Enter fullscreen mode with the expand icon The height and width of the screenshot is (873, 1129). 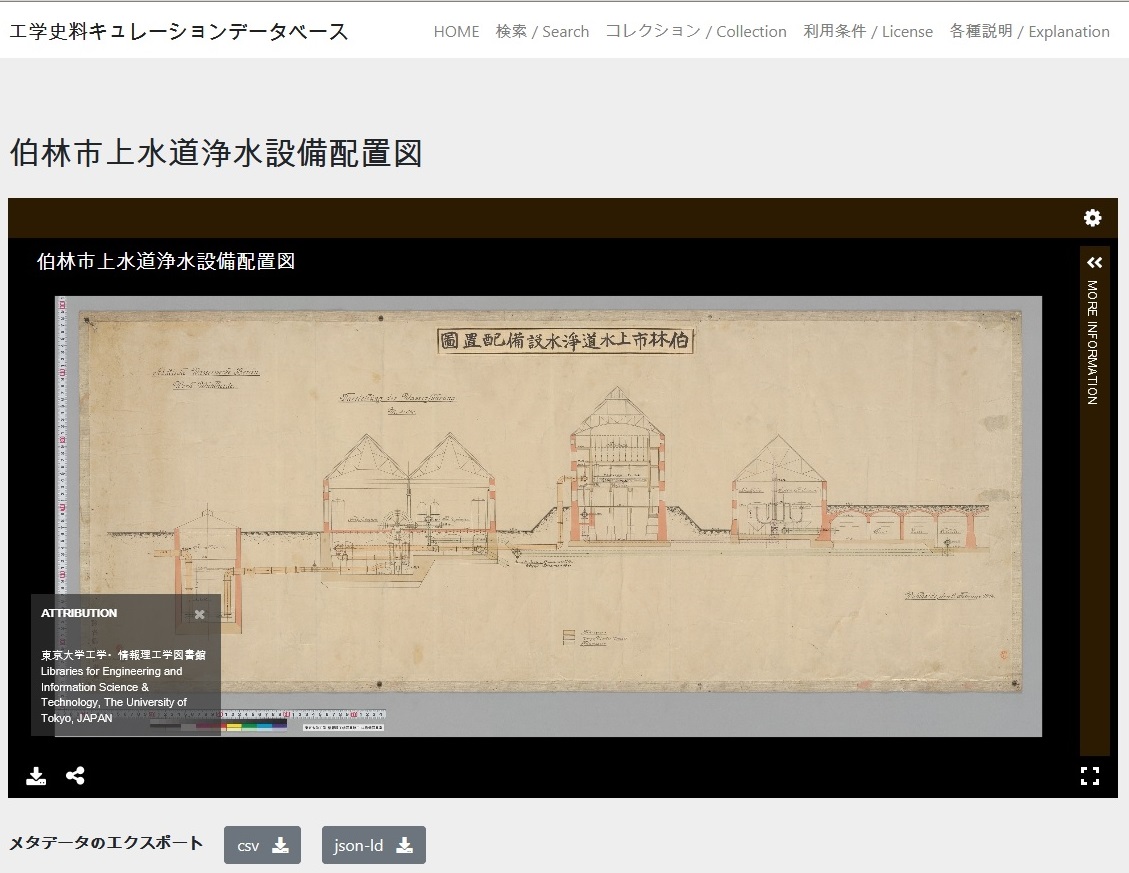(1090, 776)
